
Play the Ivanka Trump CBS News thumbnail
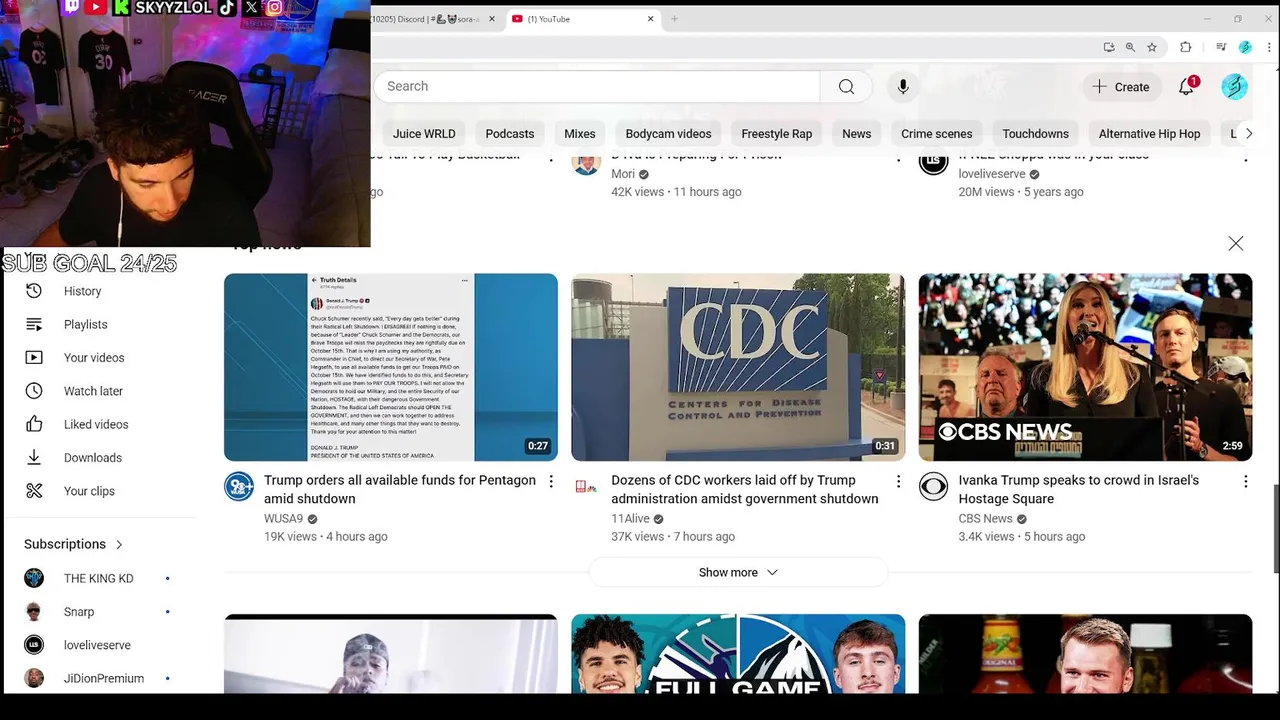click(x=1085, y=367)
